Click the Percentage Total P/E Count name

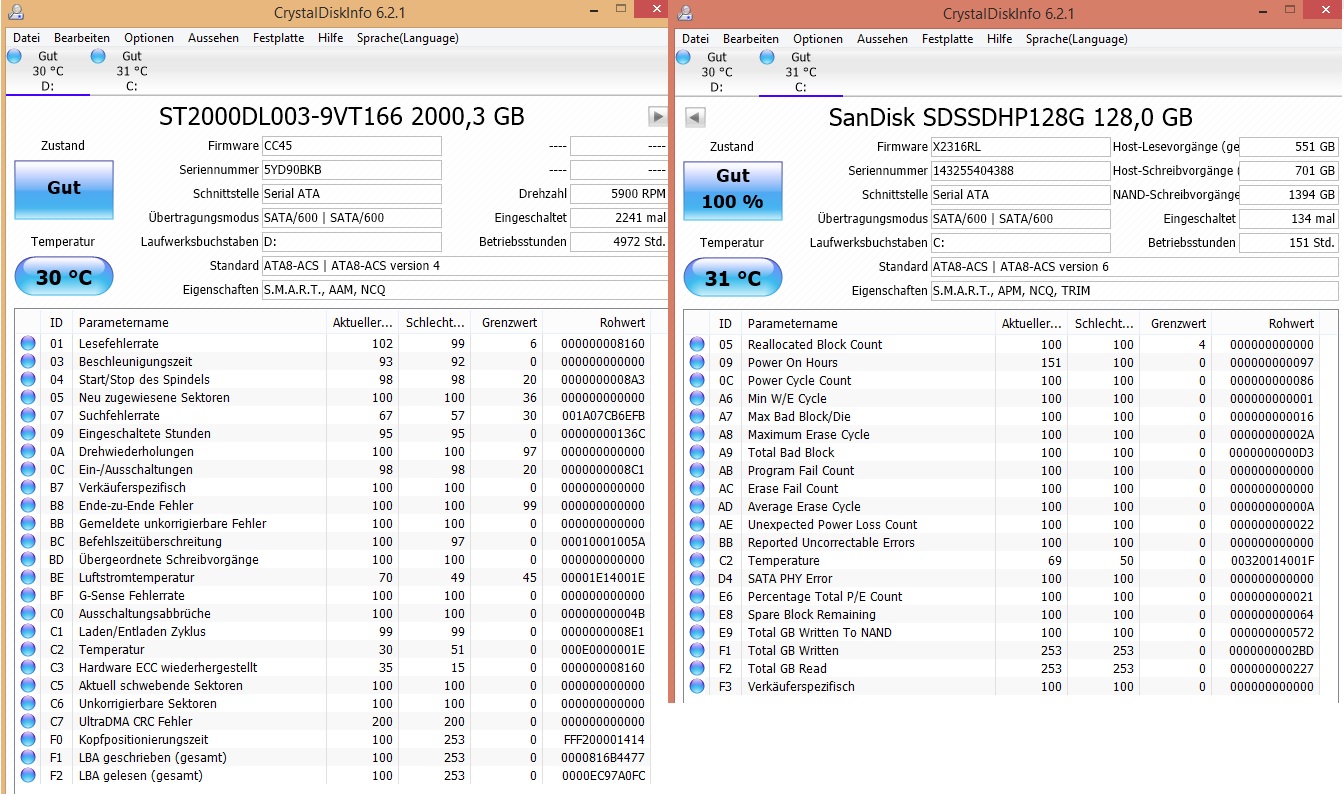pyautogui.click(x=825, y=597)
